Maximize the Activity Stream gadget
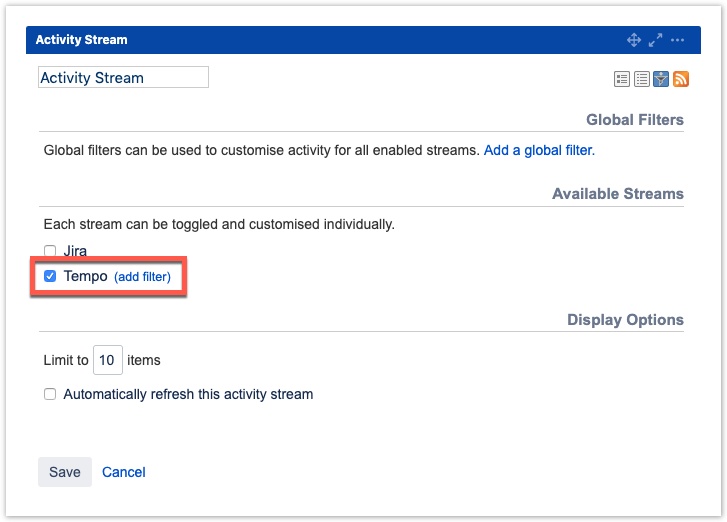This screenshot has height=522, width=727. [x=656, y=40]
